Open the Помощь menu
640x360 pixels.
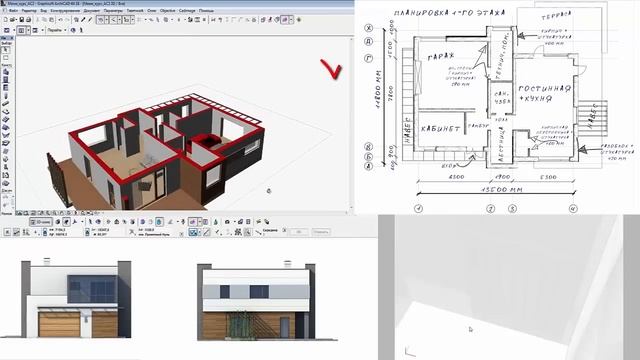click(207, 11)
